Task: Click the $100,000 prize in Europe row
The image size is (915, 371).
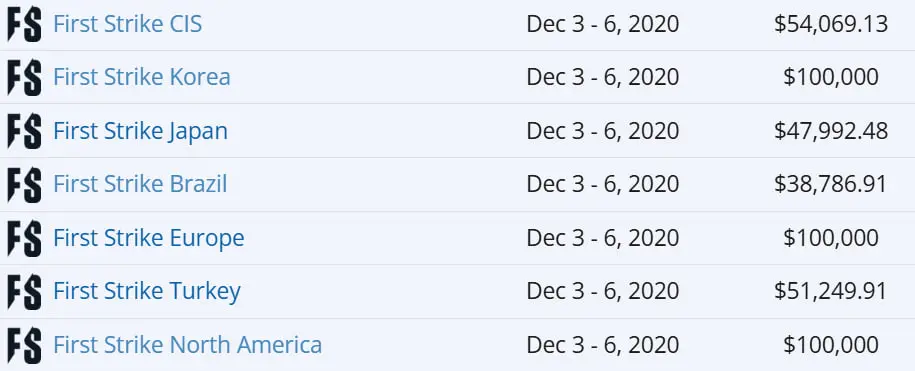Action: (831, 239)
